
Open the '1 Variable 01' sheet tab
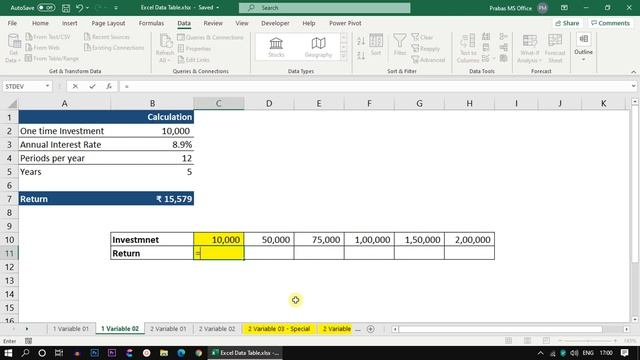click(x=71, y=329)
